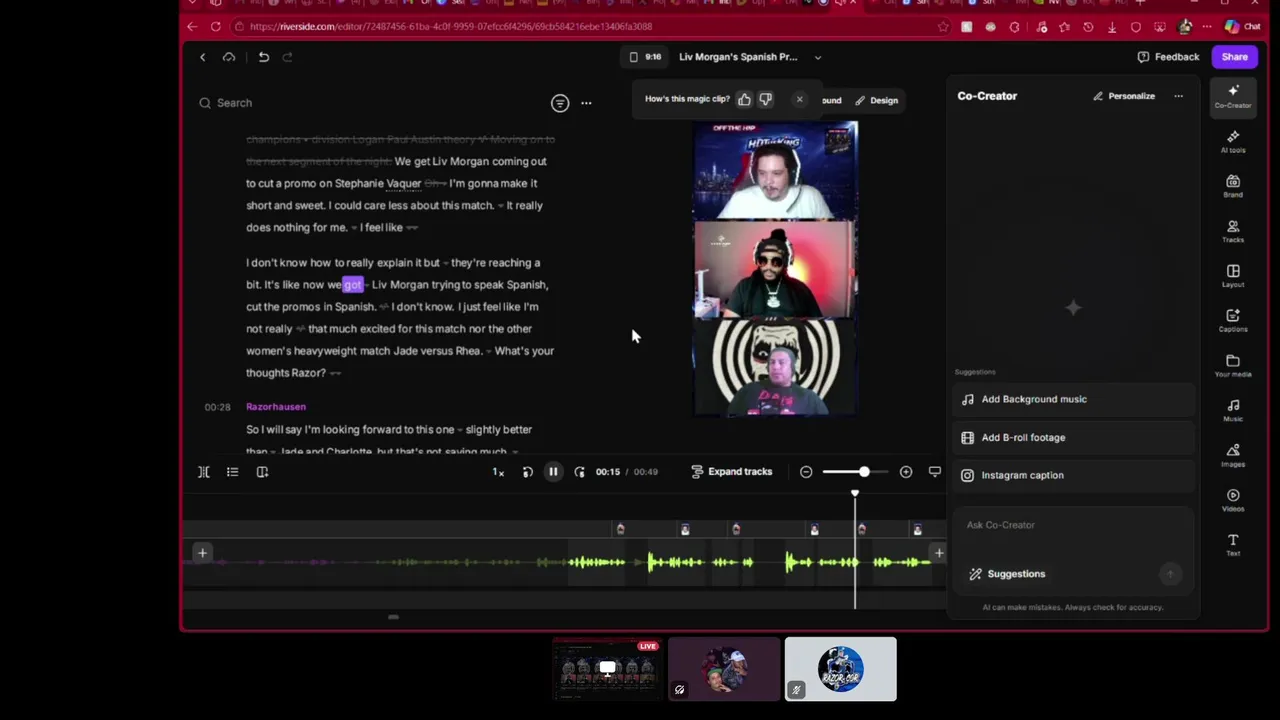The width and height of the screenshot is (1280, 720).
Task: Open the 9:16 aspect ratio selector
Action: pos(645,57)
